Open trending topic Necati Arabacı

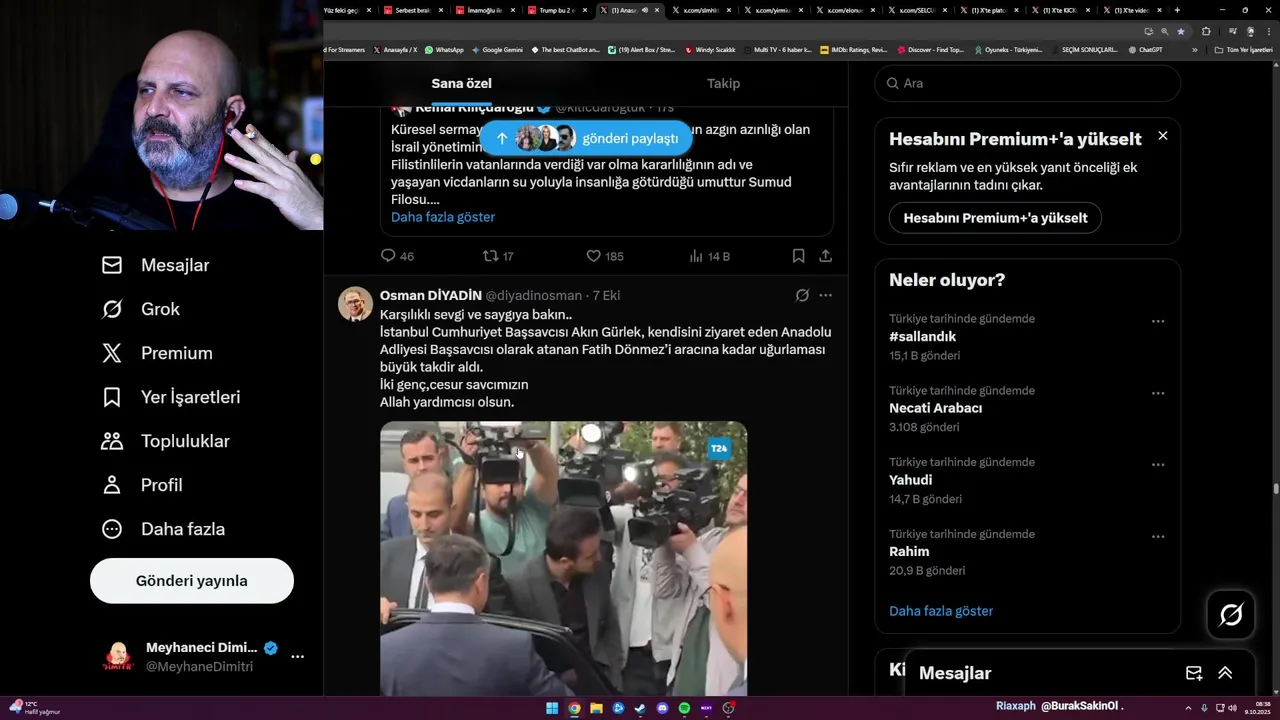tap(936, 408)
